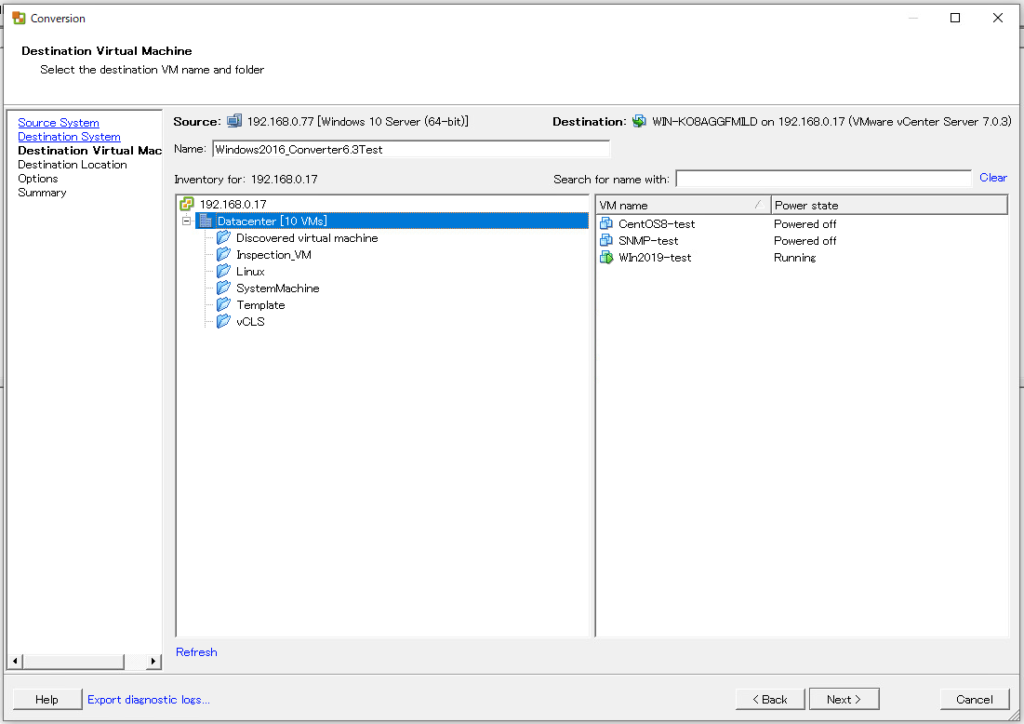Image resolution: width=1024 pixels, height=724 pixels.
Task: Select Datacenter [10 VMs] tree item
Action: click(x=272, y=221)
